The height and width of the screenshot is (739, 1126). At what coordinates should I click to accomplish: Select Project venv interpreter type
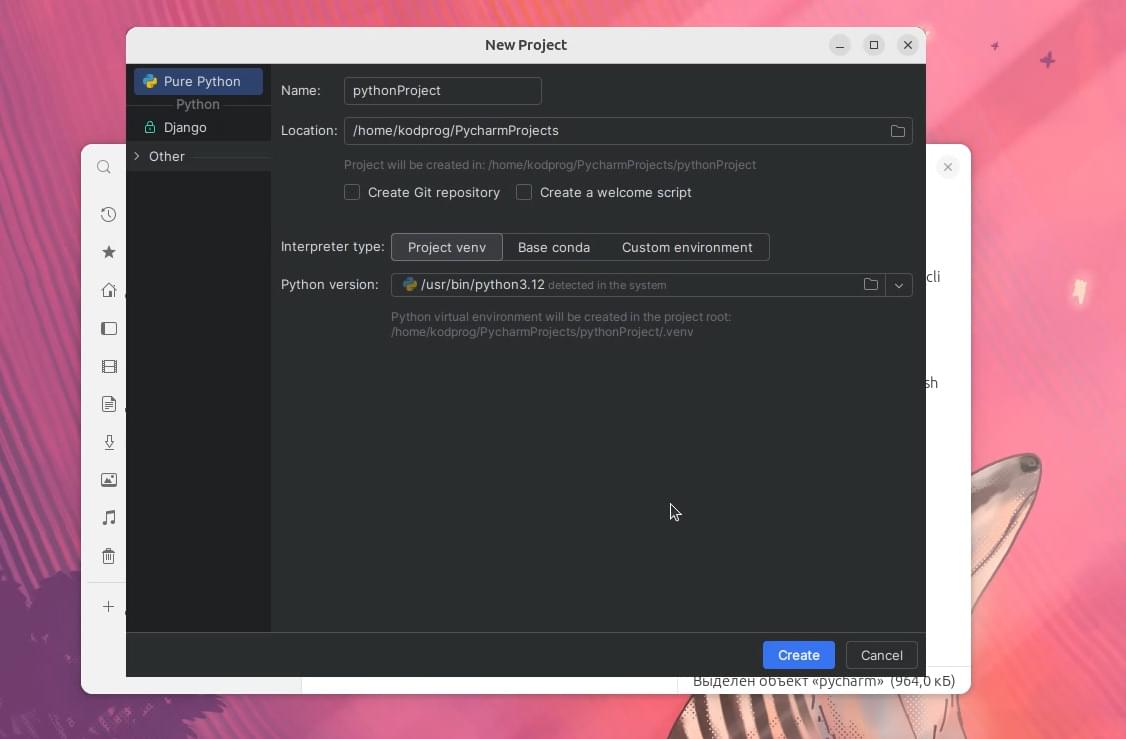(447, 247)
